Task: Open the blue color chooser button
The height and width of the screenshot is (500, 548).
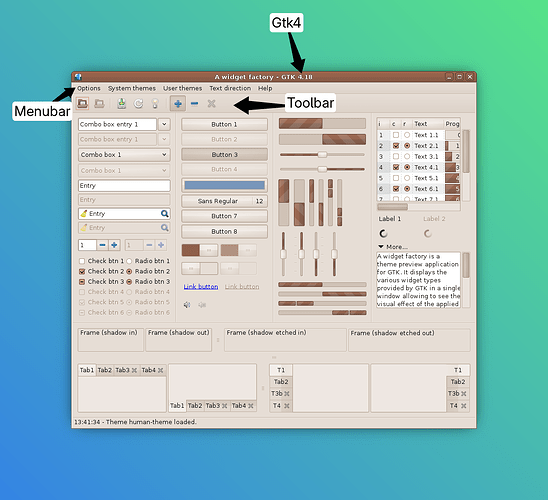Action: [224, 185]
